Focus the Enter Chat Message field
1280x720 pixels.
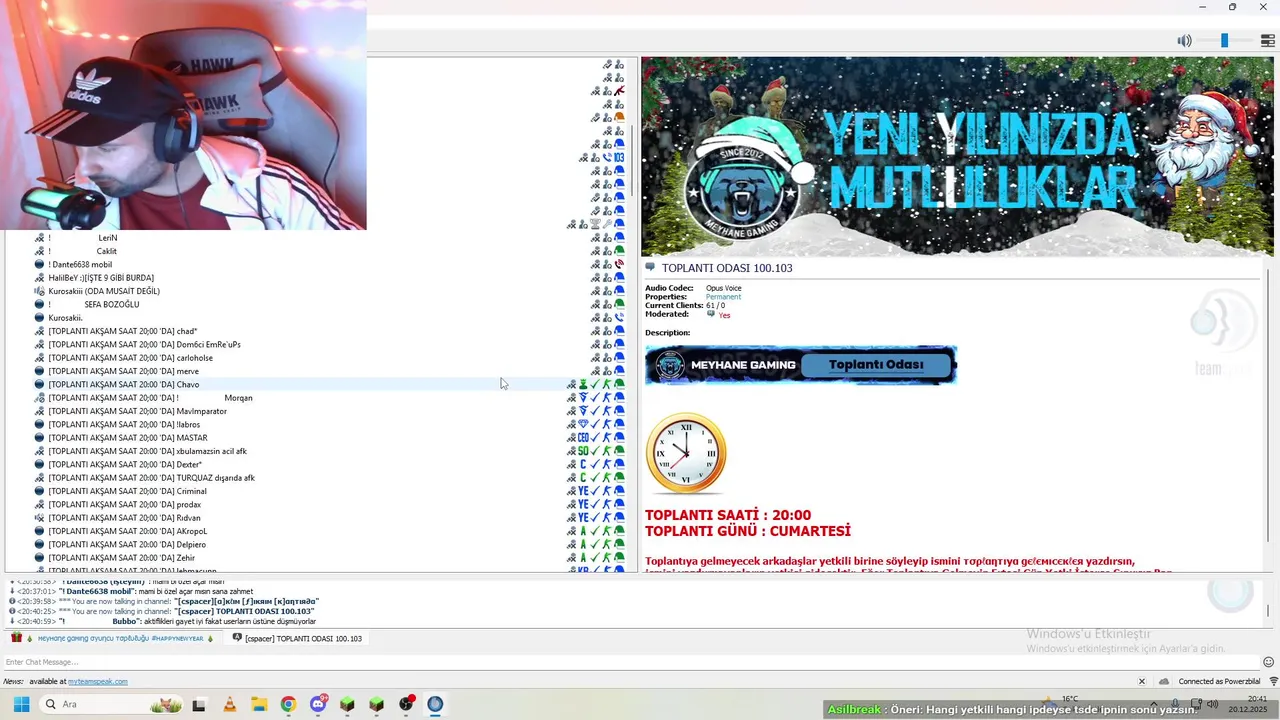tap(628, 662)
